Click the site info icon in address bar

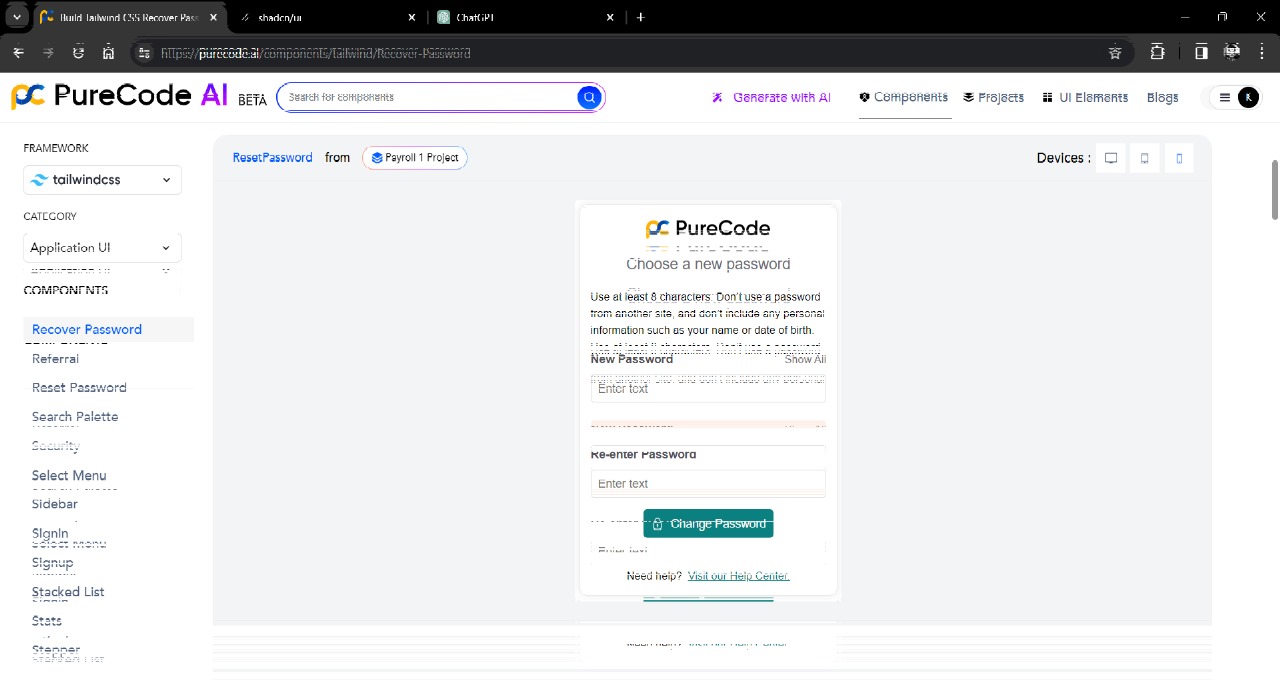[144, 53]
